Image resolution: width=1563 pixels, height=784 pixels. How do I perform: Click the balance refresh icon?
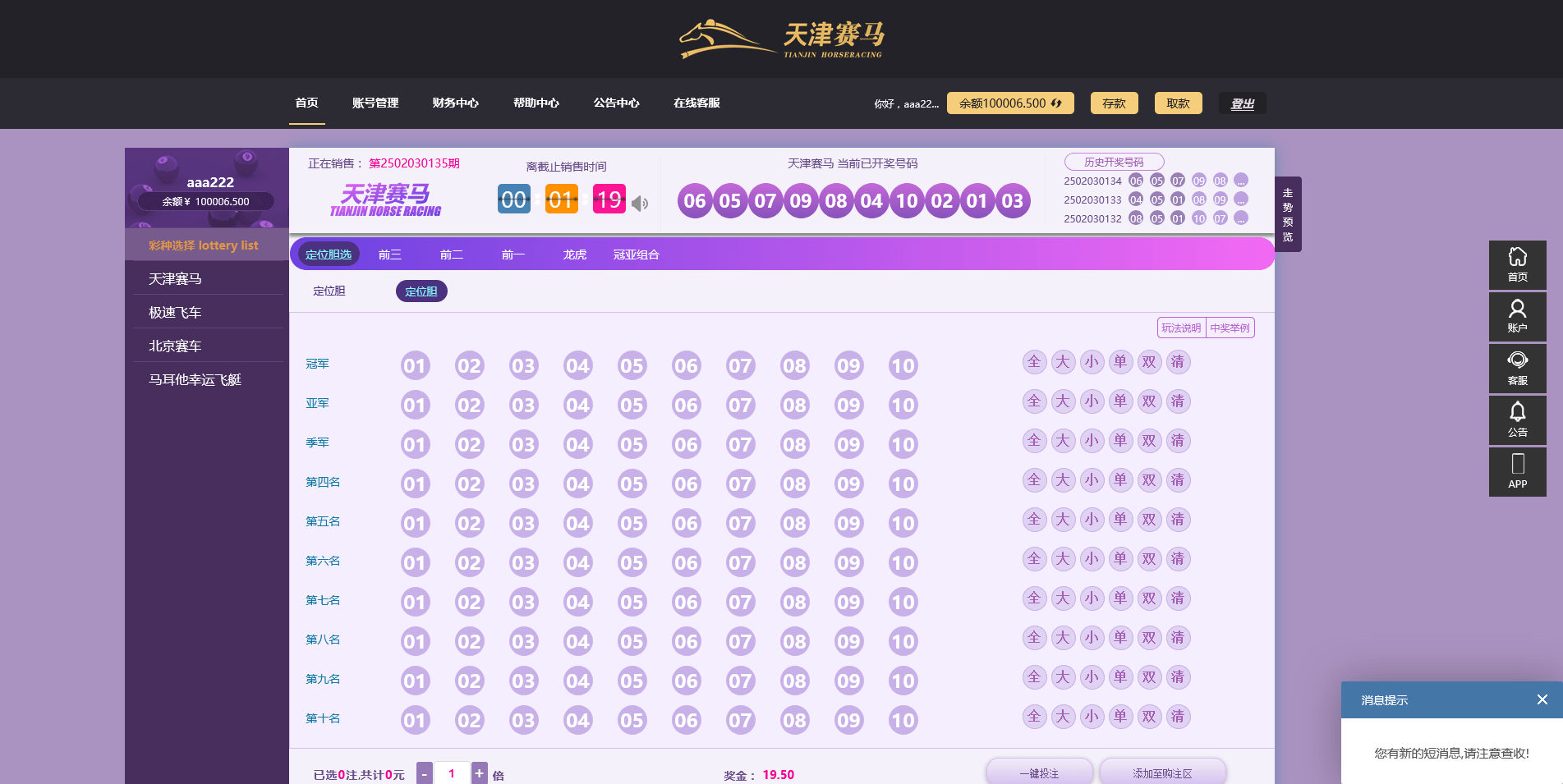tap(1056, 103)
